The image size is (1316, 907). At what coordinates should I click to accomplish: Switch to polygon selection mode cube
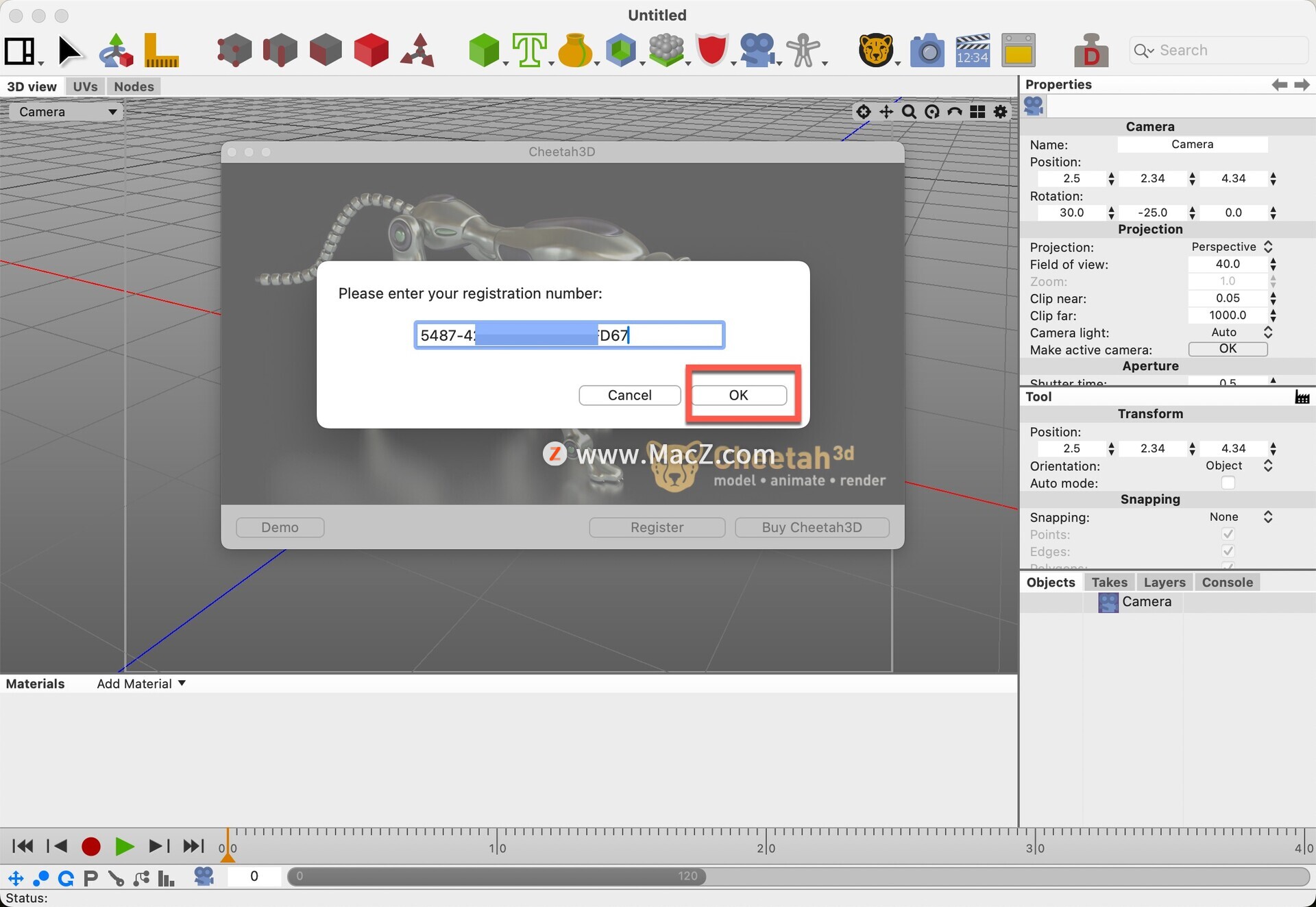coord(326,51)
